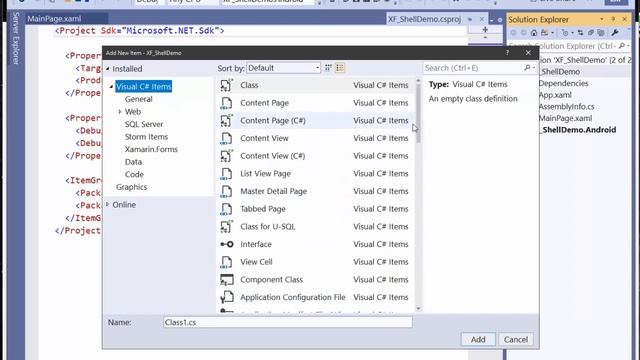Select the Graphics category

click(131, 187)
